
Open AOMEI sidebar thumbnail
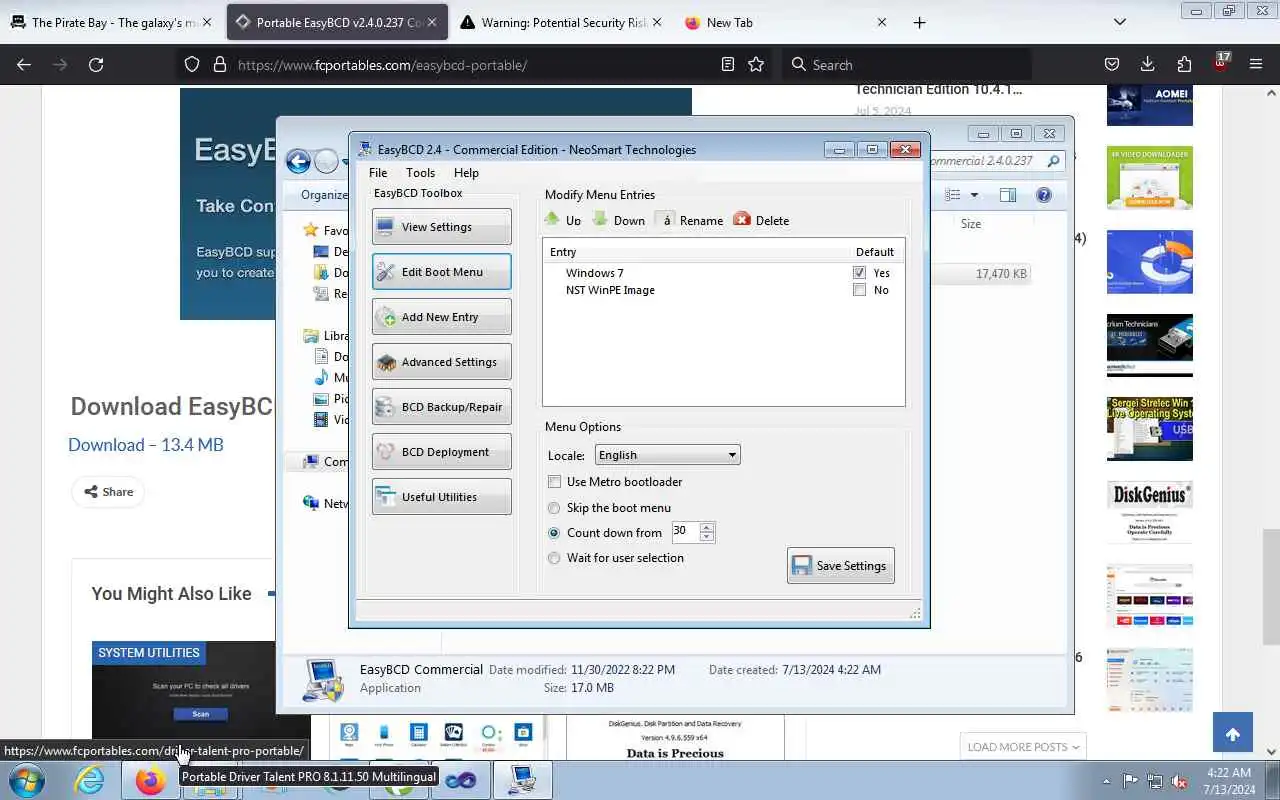[1150, 106]
